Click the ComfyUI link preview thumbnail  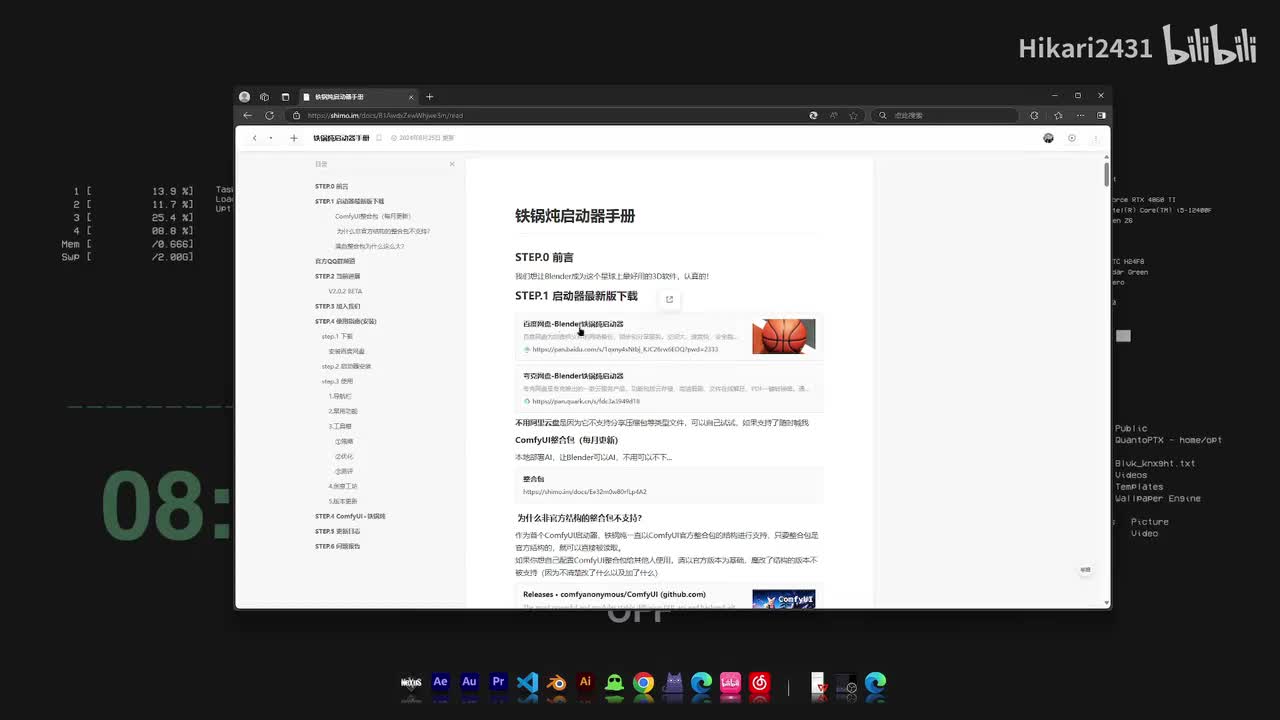784,599
